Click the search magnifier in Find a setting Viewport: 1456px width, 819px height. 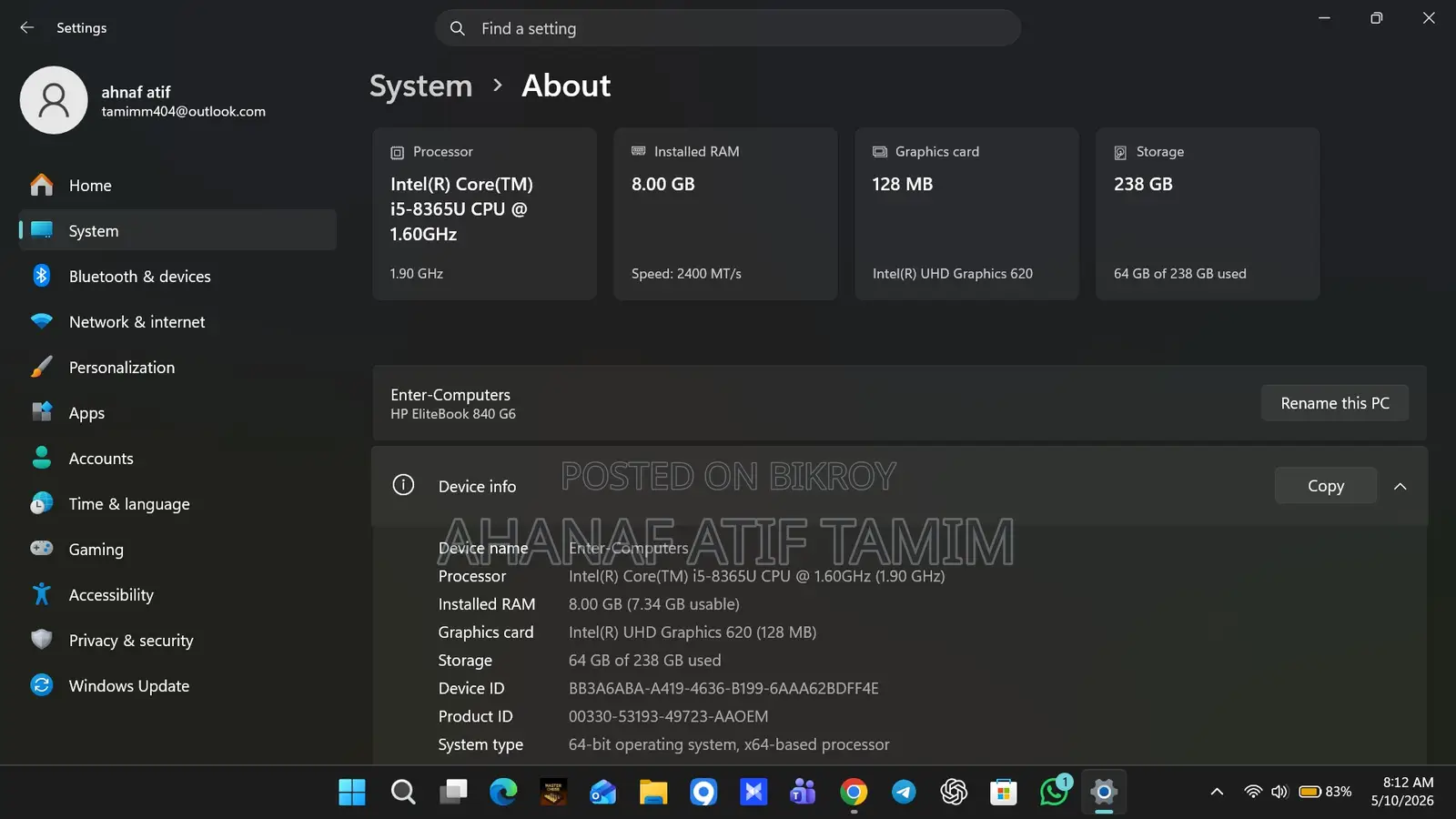458,28
